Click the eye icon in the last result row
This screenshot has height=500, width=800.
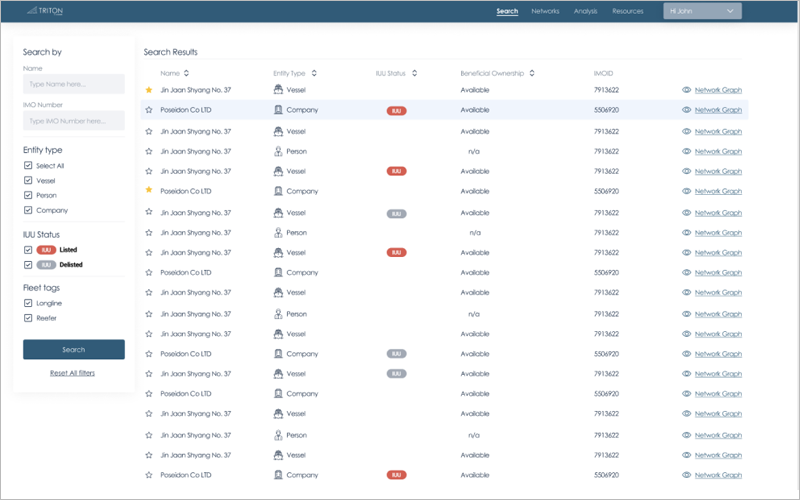coord(686,475)
